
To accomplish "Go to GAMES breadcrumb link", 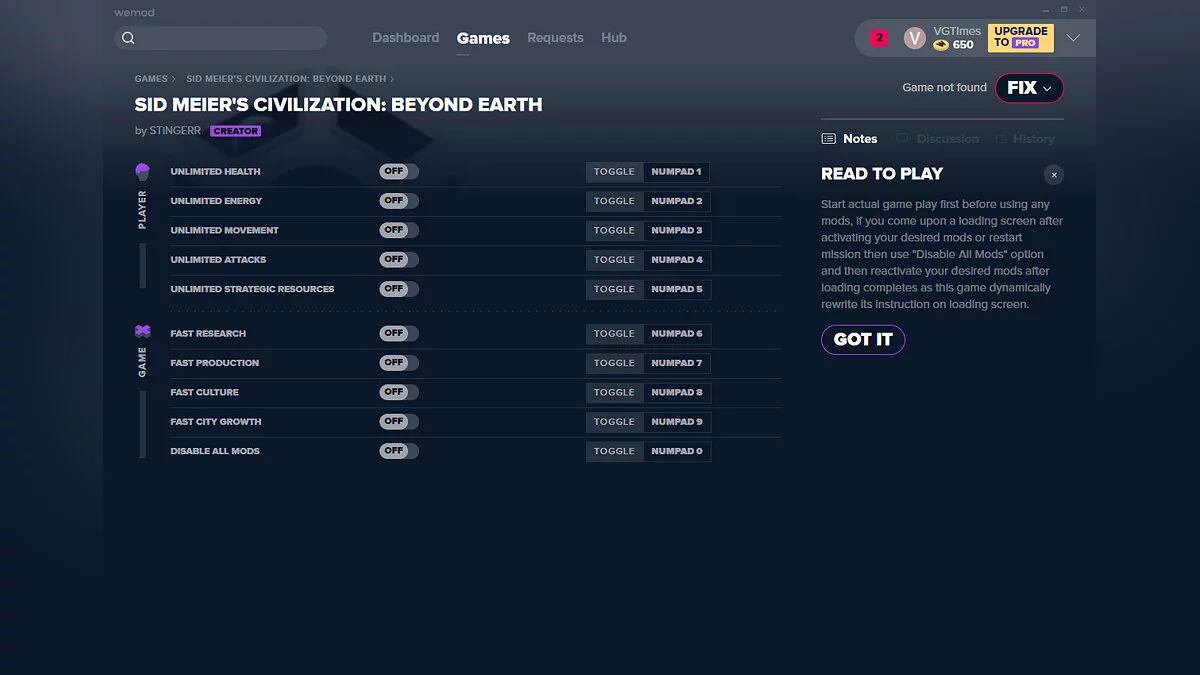I will (151, 79).
